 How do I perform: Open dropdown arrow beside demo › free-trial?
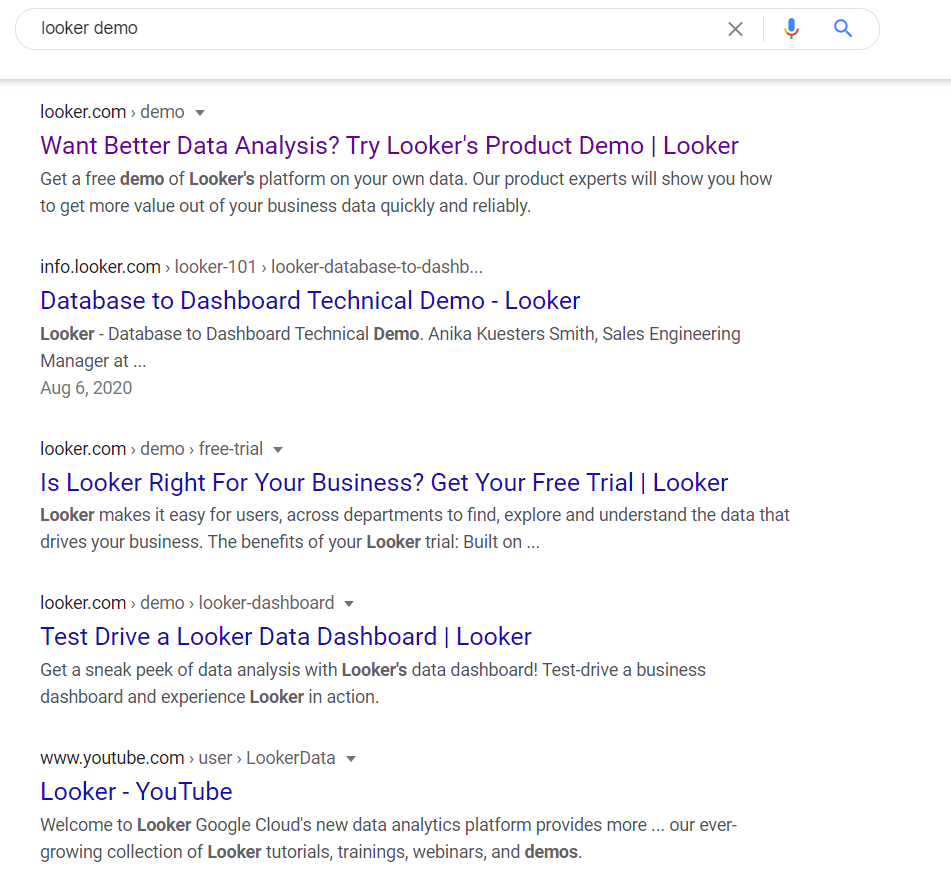click(x=278, y=450)
